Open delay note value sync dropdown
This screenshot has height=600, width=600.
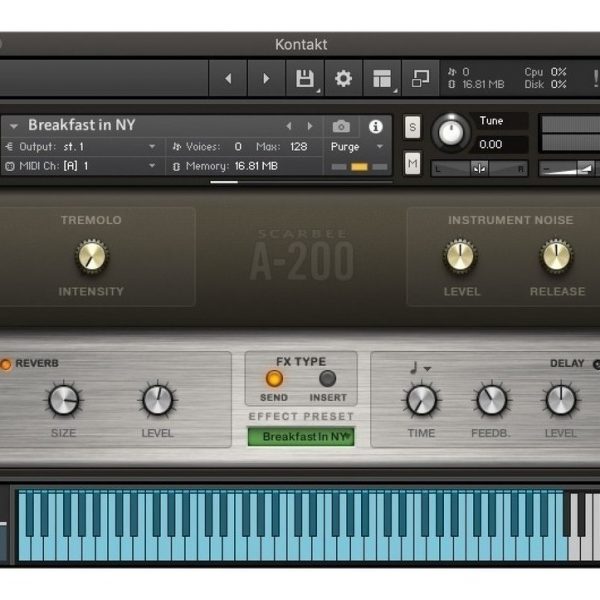[x=420, y=368]
